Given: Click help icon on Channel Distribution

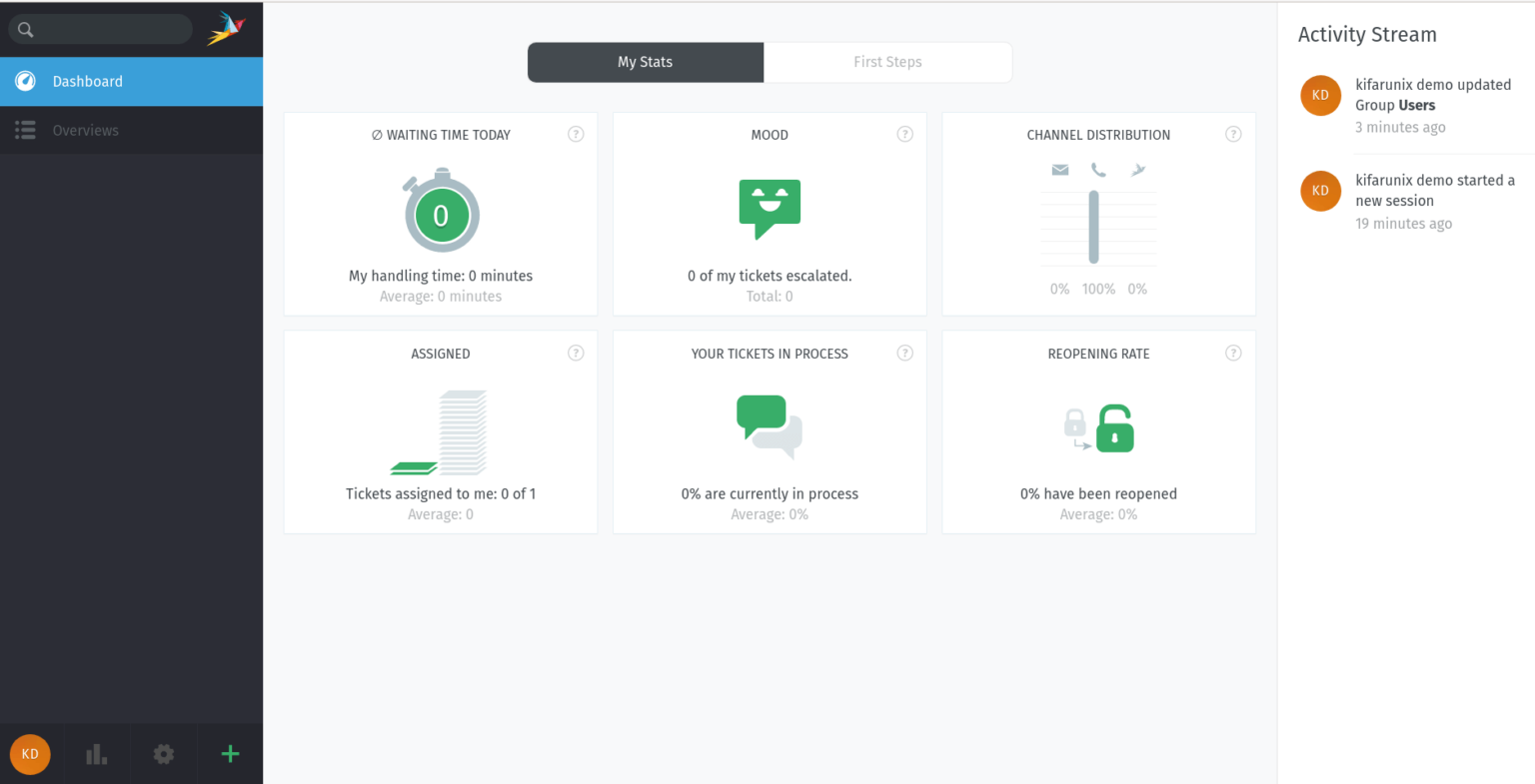Looking at the screenshot, I should (1234, 134).
